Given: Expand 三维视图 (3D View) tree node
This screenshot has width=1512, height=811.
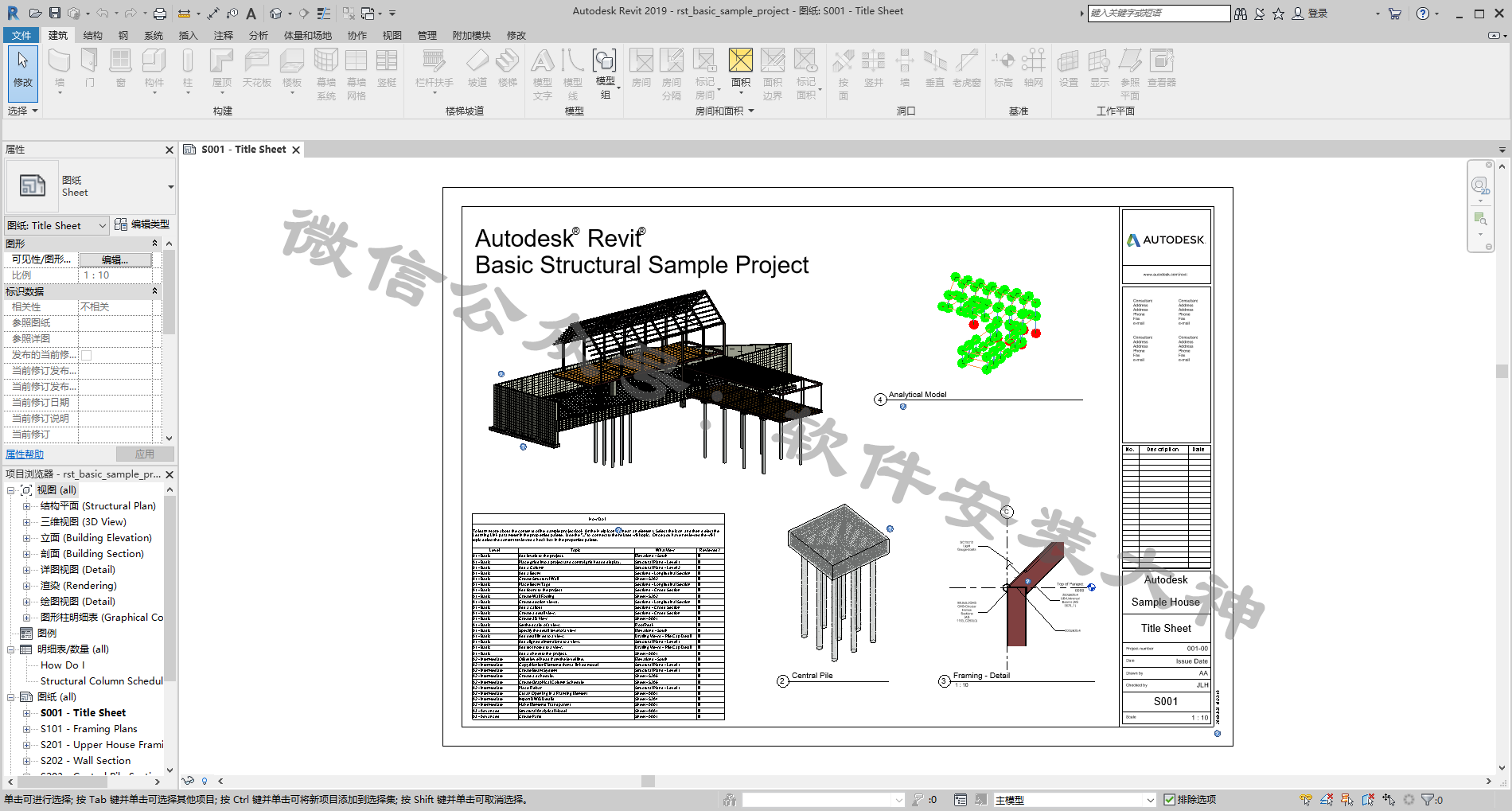Looking at the screenshot, I should [26, 522].
